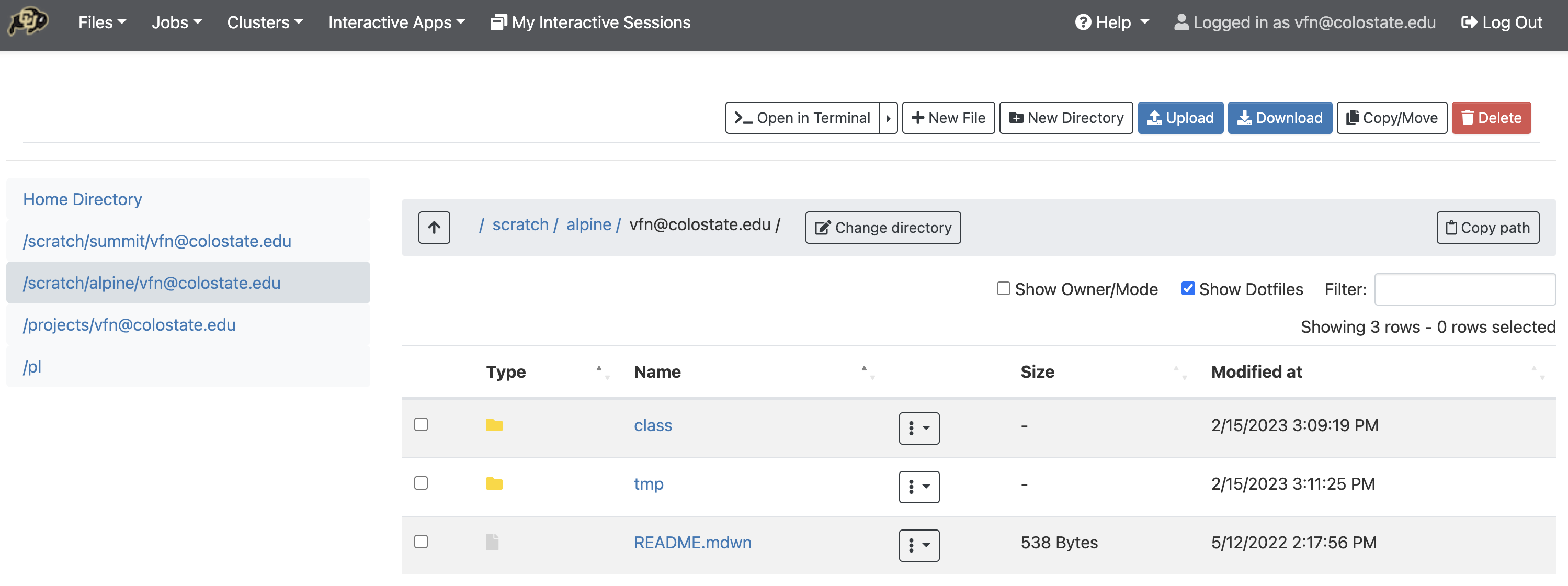Open the class folder
The image size is (1568, 586).
click(653, 425)
